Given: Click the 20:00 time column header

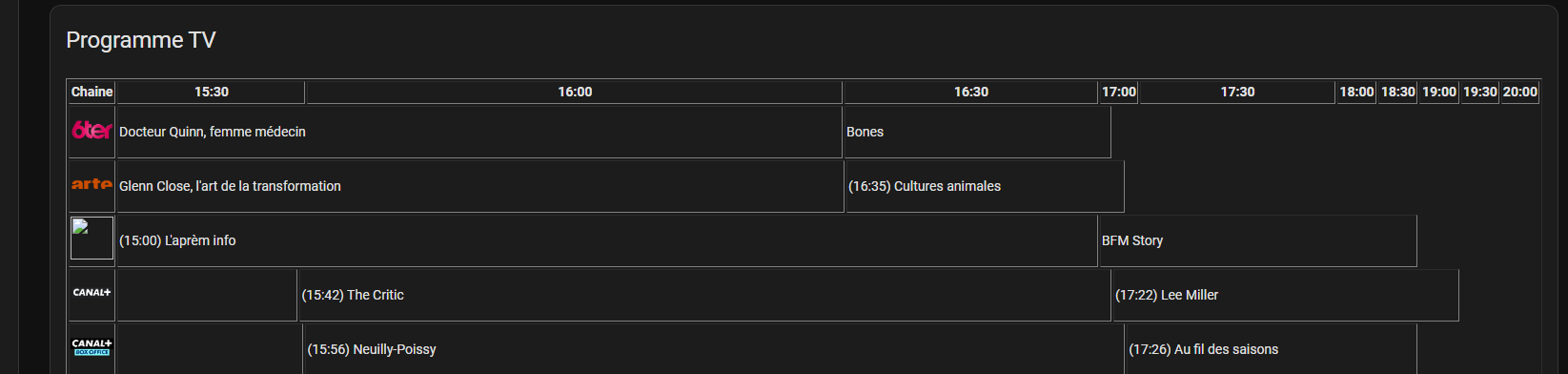Looking at the screenshot, I should point(1520,92).
